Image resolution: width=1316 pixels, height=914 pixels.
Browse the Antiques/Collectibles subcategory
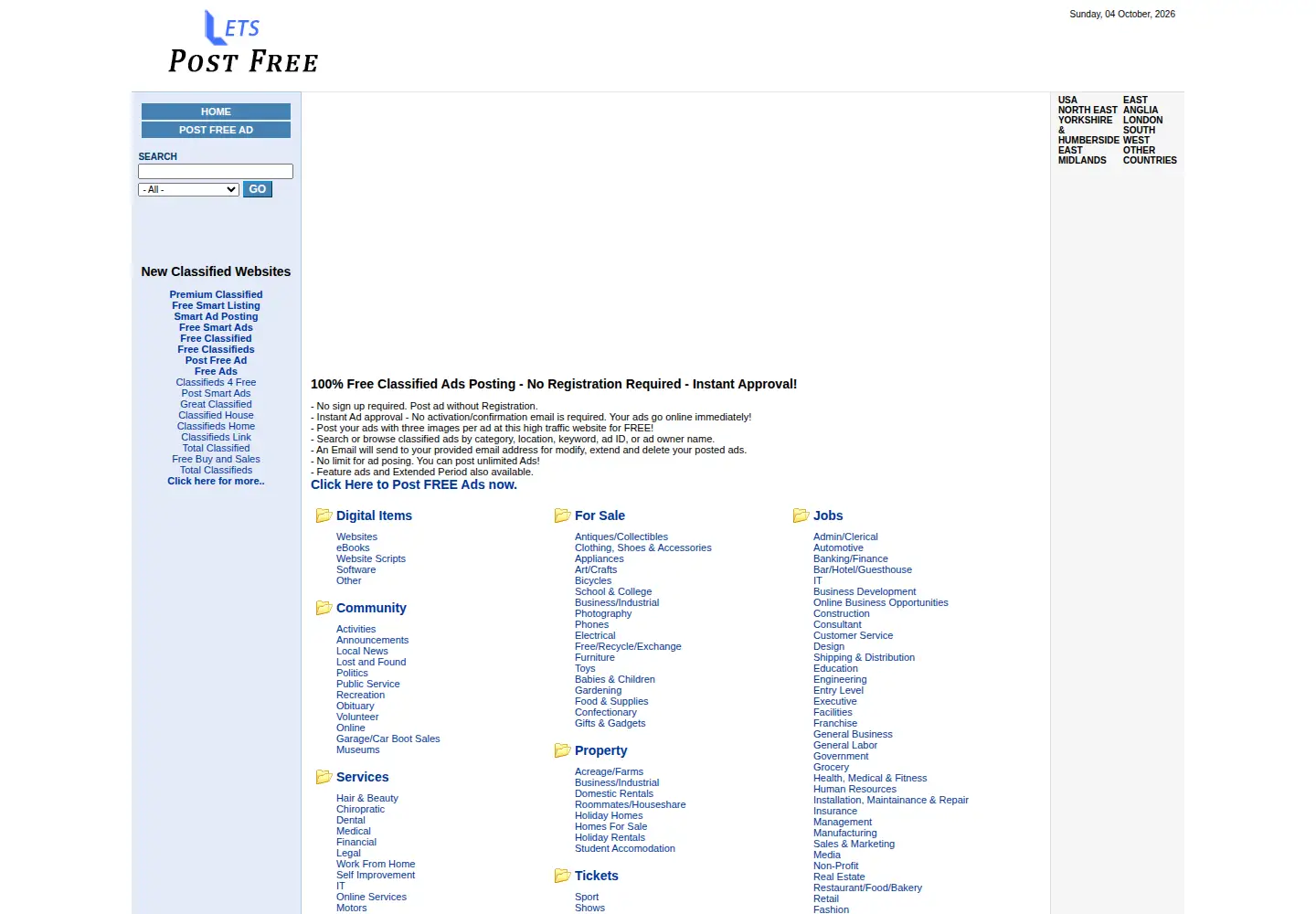click(x=621, y=537)
